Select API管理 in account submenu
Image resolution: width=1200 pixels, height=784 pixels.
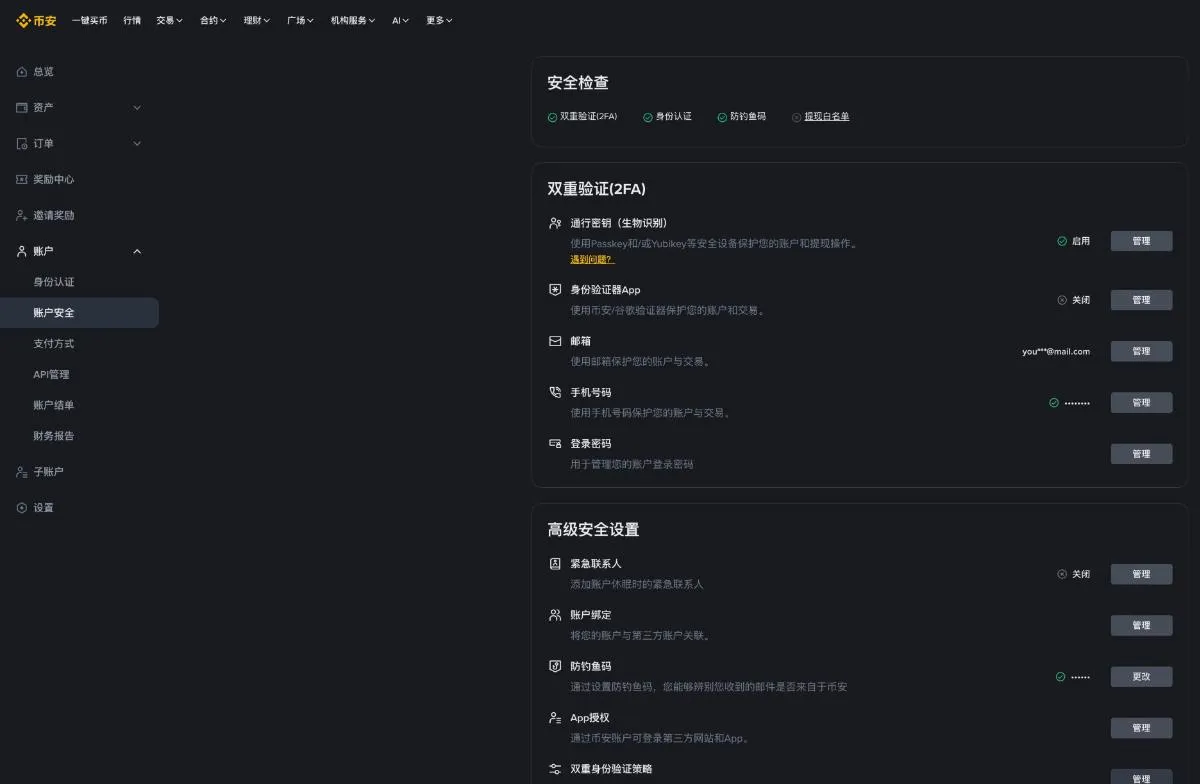(x=52, y=375)
